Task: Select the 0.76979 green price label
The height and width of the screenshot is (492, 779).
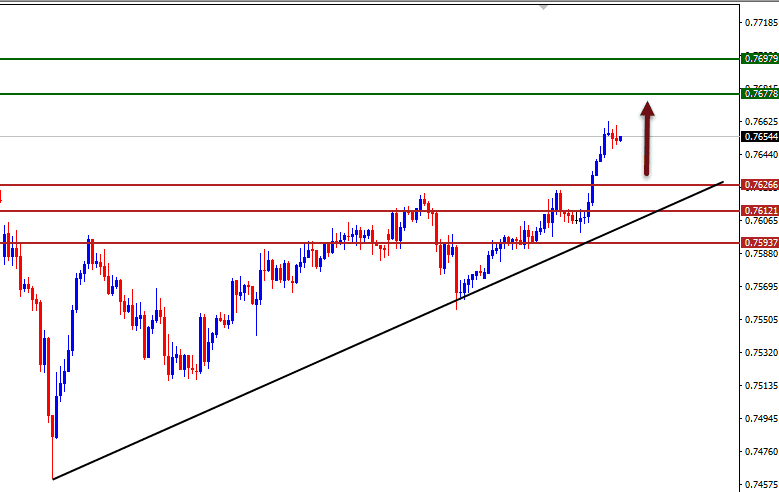Action: [x=759, y=59]
